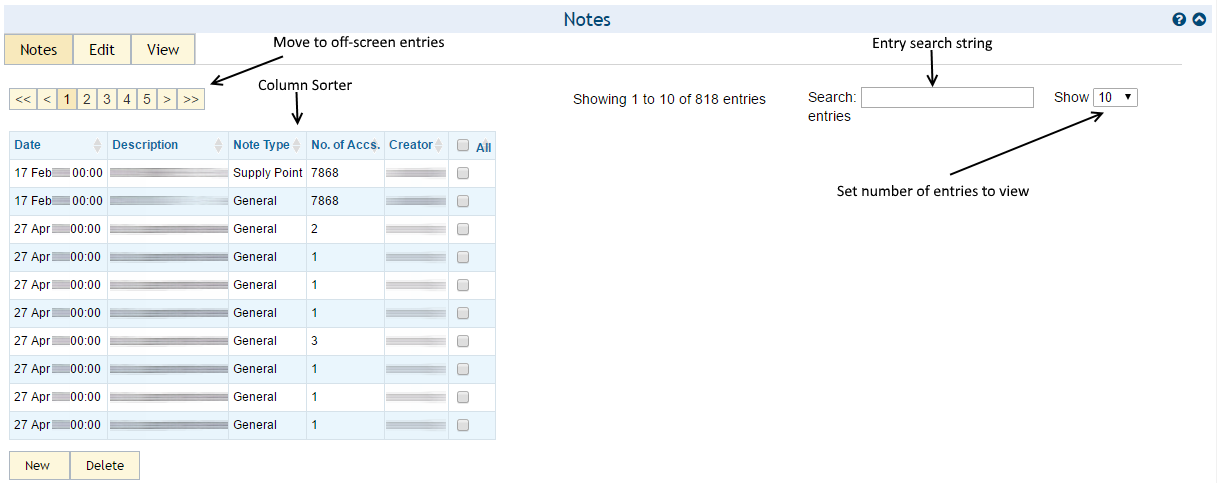The image size is (1217, 483).
Task: Click the Note Type column sort icon
Action: 296,146
